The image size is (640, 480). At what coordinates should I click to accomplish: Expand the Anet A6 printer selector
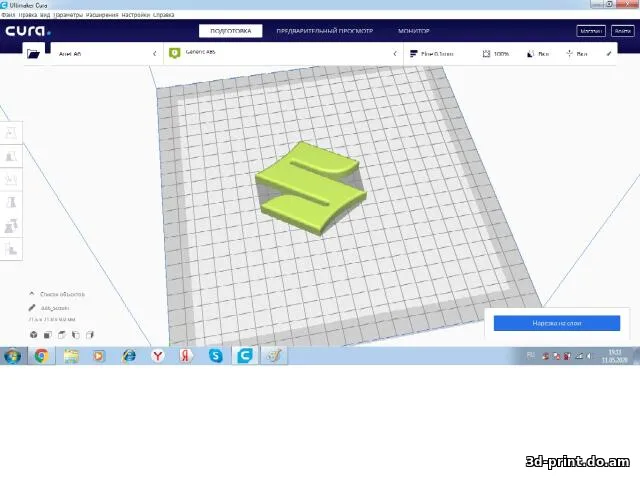107,53
